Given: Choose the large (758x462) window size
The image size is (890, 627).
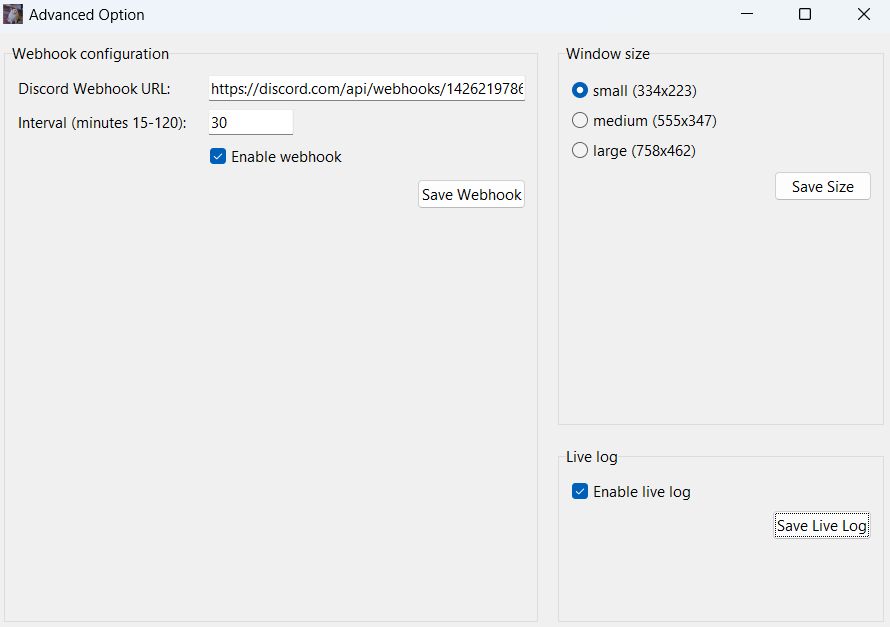Looking at the screenshot, I should coord(580,150).
